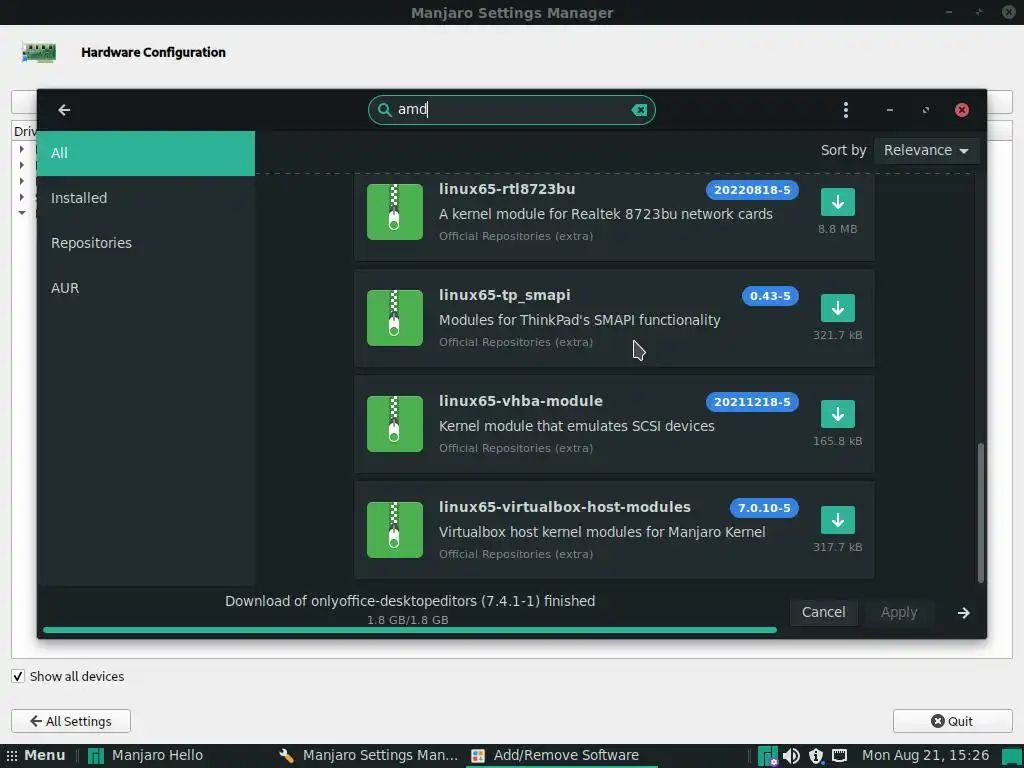Click the Hardware Configuration card icon
Image resolution: width=1024 pixels, height=768 pixels.
[39, 52]
